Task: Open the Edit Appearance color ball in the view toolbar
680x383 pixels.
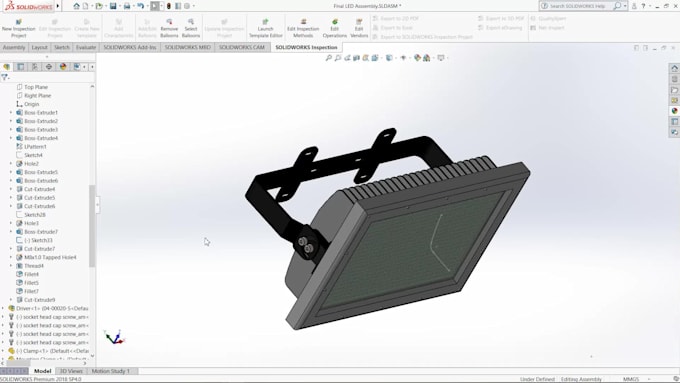Action: click(417, 58)
